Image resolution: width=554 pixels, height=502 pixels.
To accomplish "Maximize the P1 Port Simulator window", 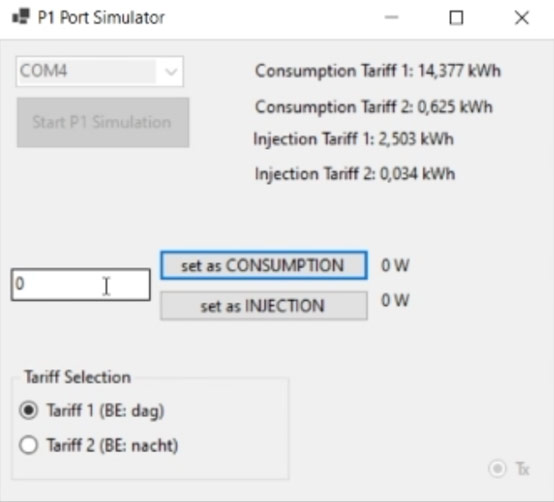I will 456,17.
